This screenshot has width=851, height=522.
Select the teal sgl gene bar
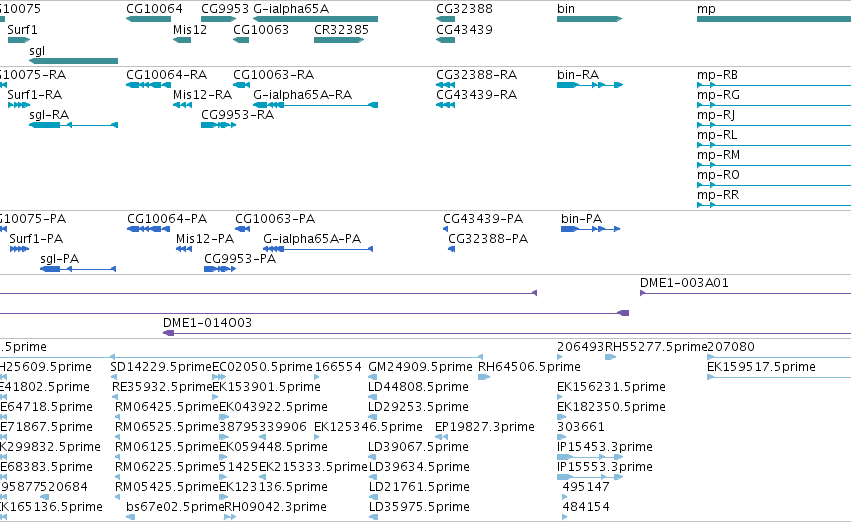pos(73,61)
